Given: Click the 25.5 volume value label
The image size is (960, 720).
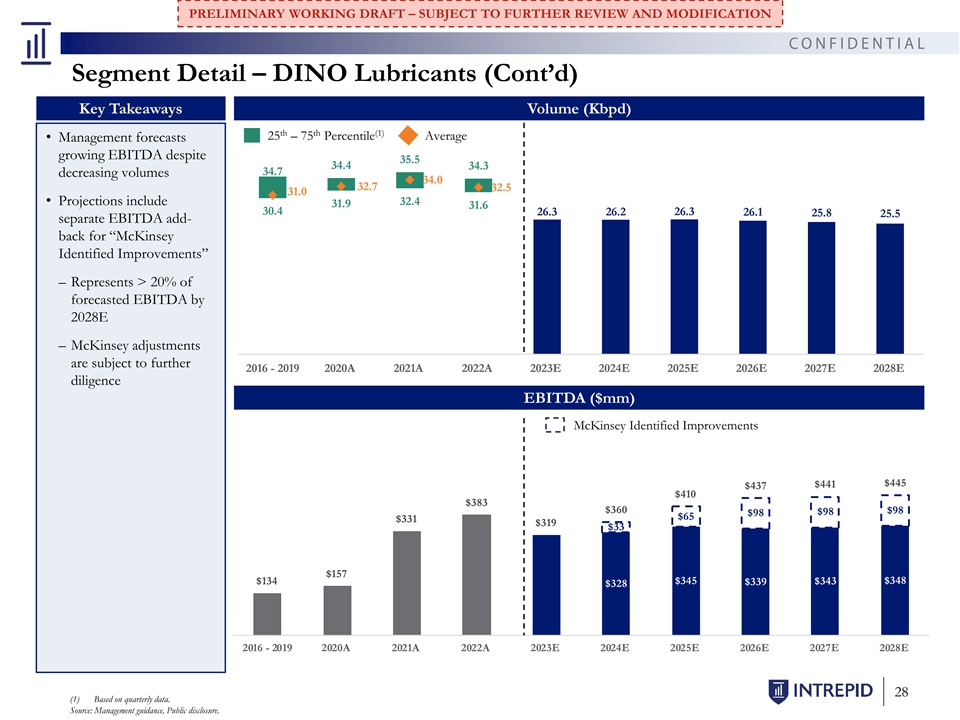Looking at the screenshot, I should [890, 213].
